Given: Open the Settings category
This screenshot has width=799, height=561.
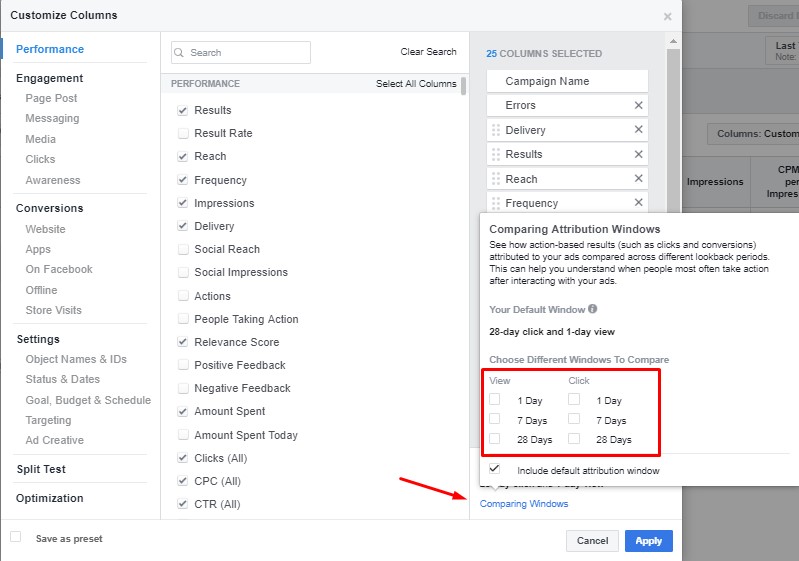Looking at the screenshot, I should tap(38, 339).
